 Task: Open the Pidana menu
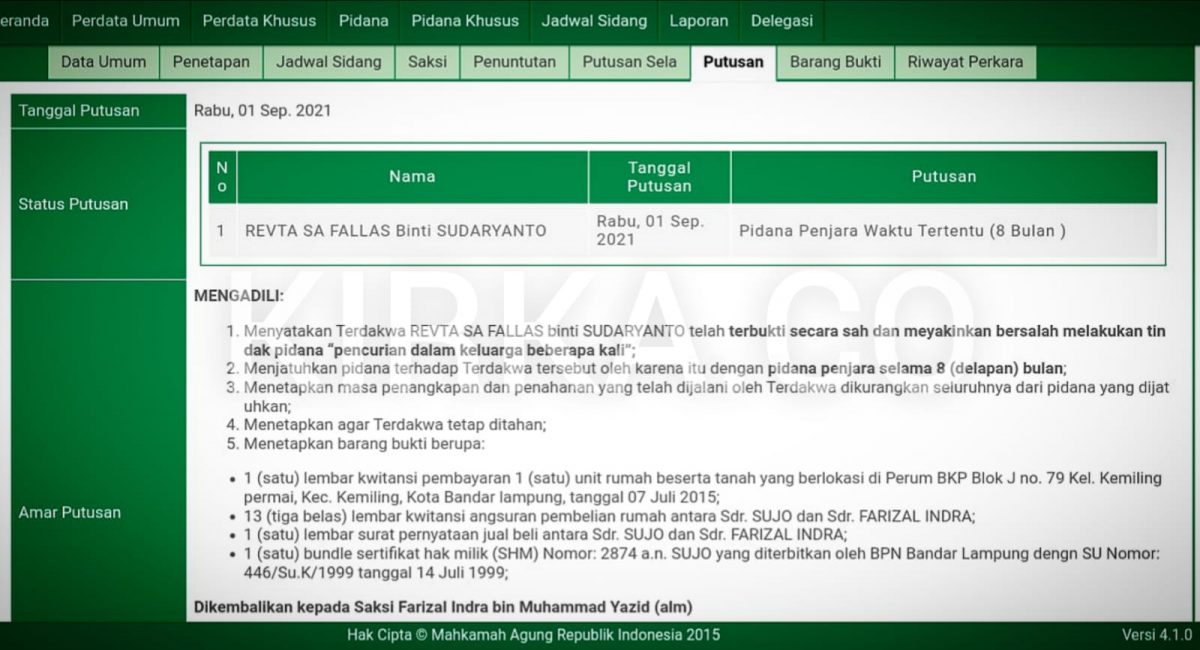tap(364, 21)
